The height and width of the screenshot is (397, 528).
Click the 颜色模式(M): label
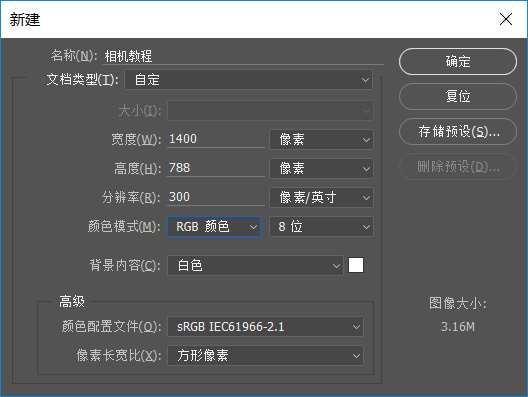click(x=124, y=227)
